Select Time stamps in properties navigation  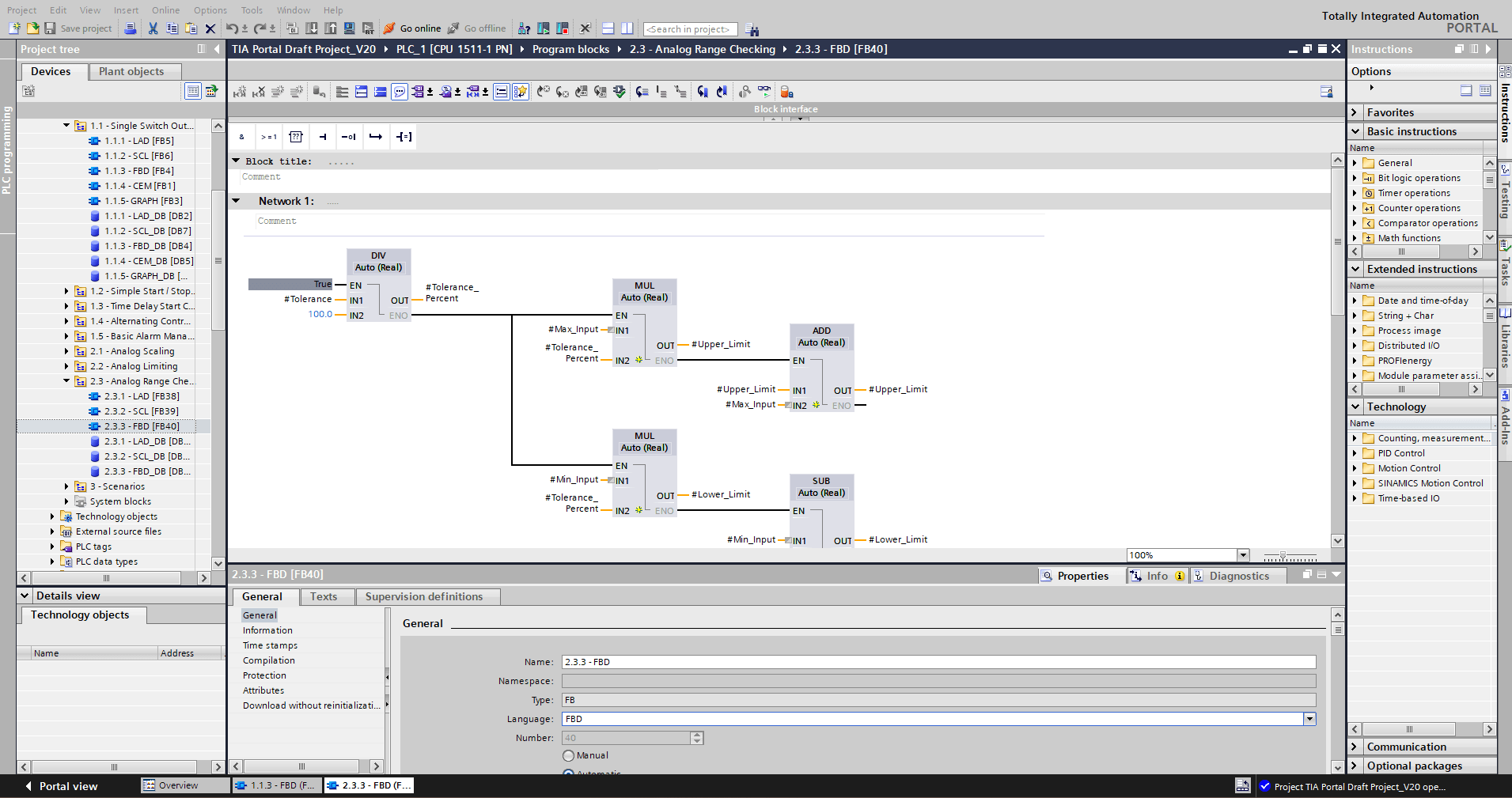click(x=270, y=645)
